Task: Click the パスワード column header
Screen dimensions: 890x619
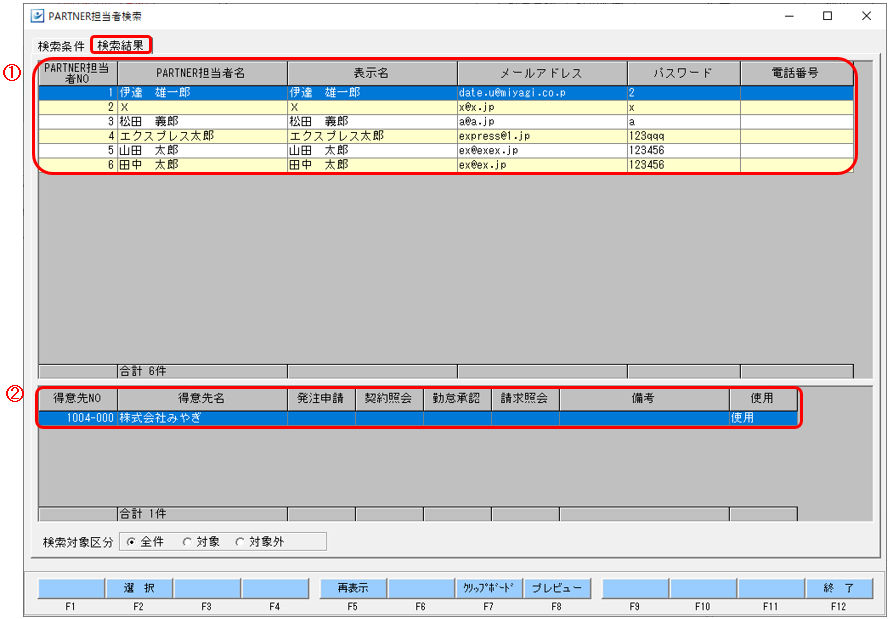Action: point(683,73)
